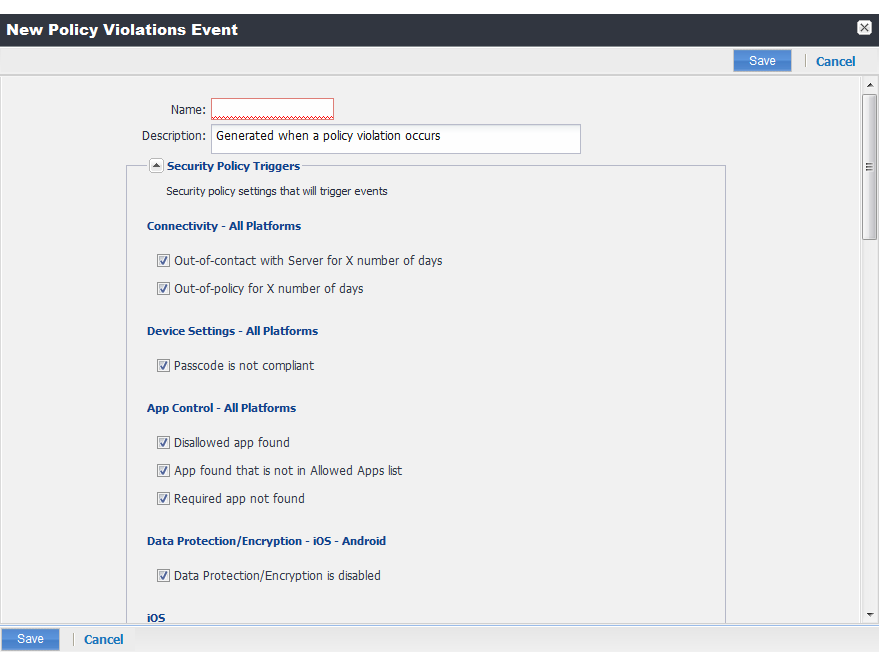This screenshot has width=879, height=661.
Task: Disable "Passcode is not compliant" trigger
Action: point(163,365)
